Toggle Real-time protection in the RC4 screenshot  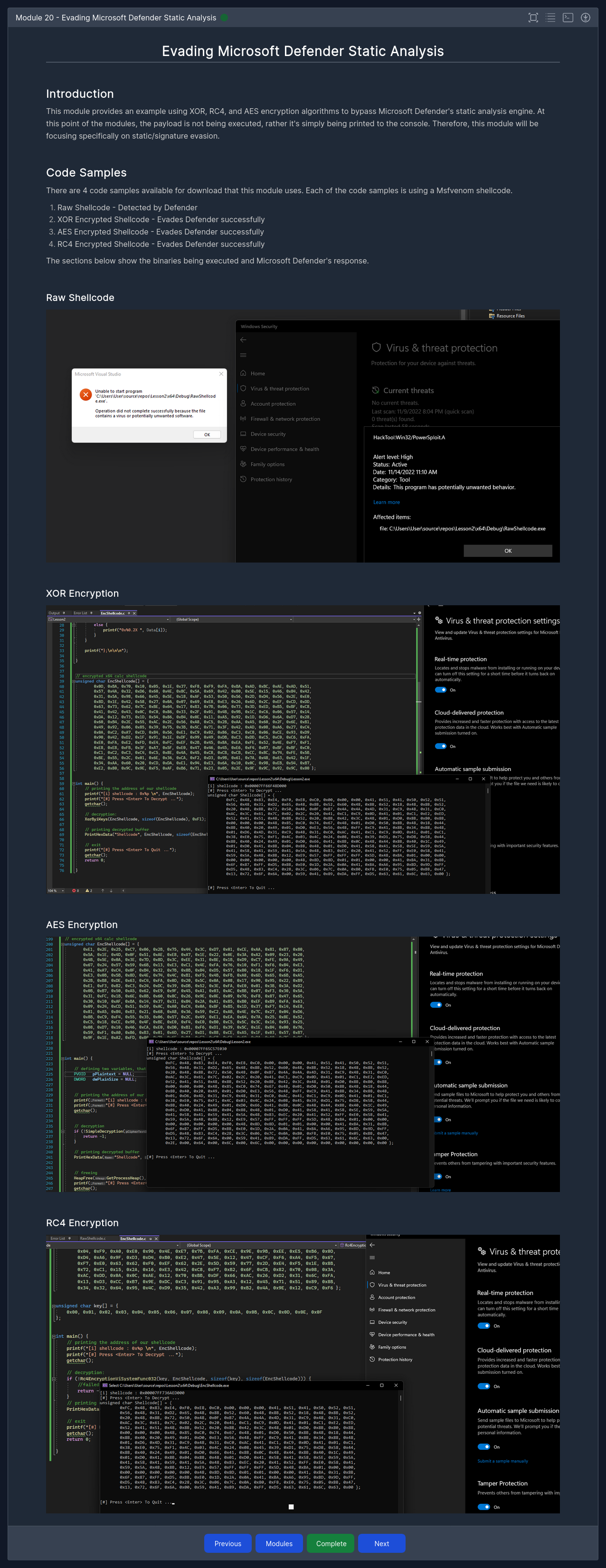484,1326
